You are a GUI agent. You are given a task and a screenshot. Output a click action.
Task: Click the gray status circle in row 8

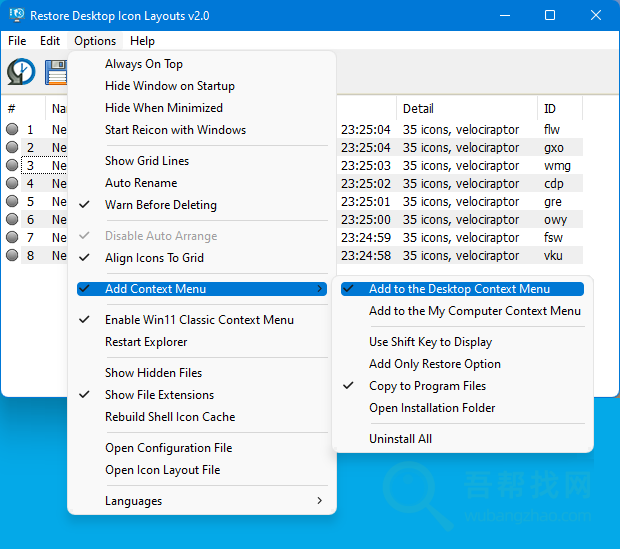tap(12, 256)
